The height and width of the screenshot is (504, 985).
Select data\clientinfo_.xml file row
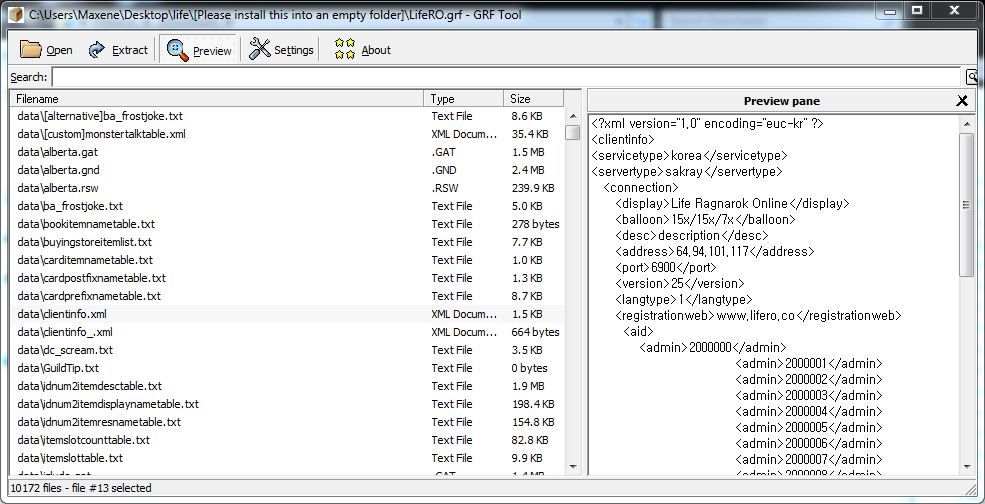287,332
